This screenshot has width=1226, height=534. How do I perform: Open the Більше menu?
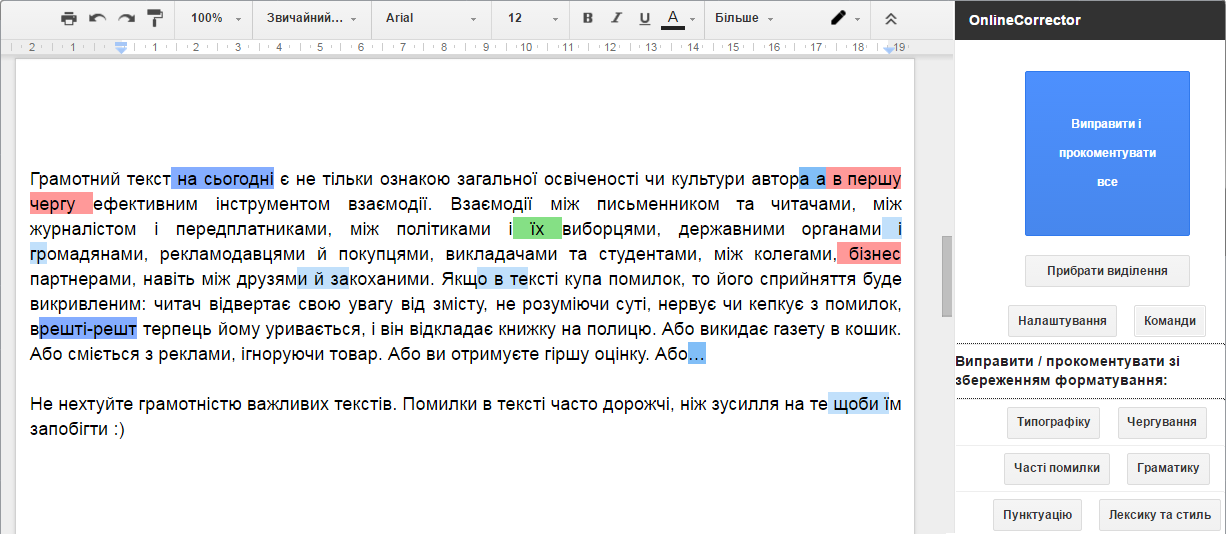click(x=744, y=18)
